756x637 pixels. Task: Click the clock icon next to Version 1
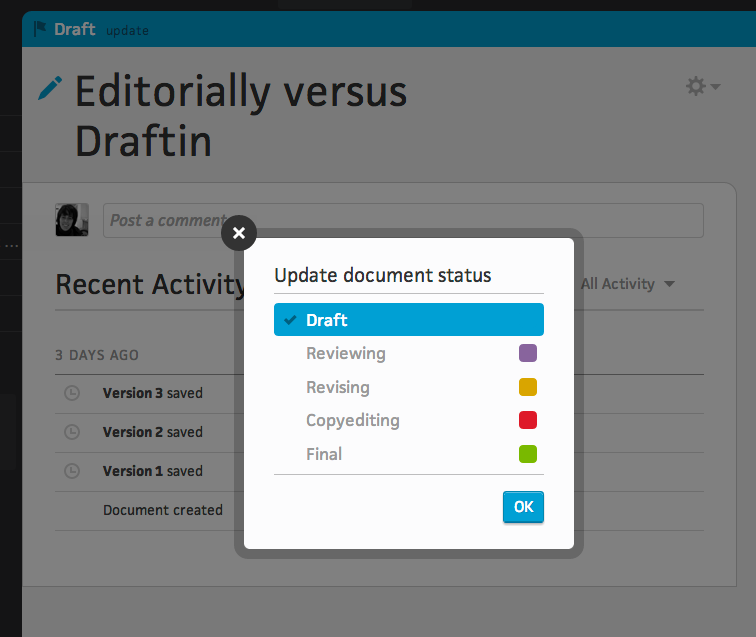point(72,471)
